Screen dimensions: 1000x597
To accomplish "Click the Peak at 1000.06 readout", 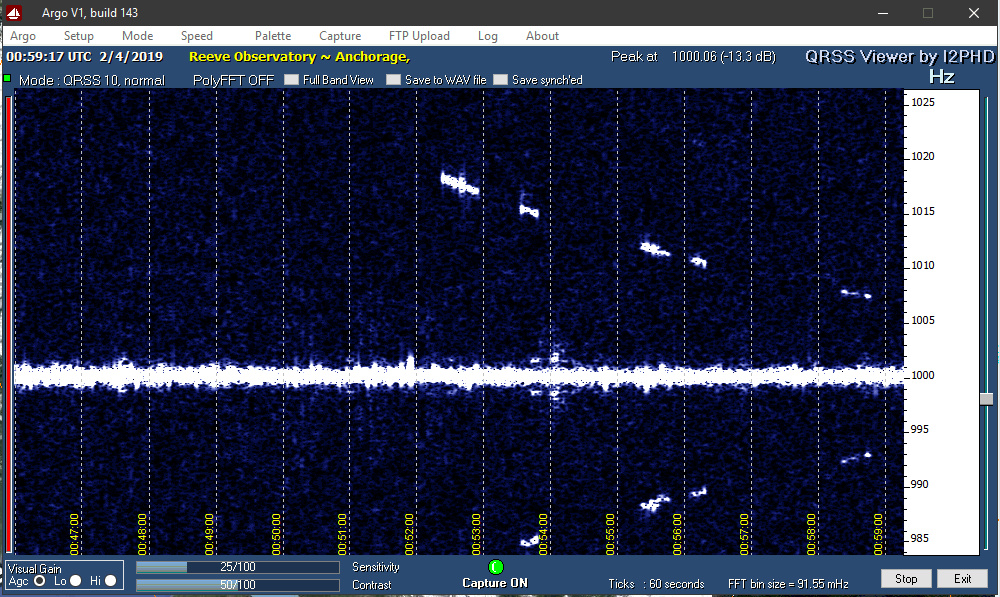I will tap(693, 57).
